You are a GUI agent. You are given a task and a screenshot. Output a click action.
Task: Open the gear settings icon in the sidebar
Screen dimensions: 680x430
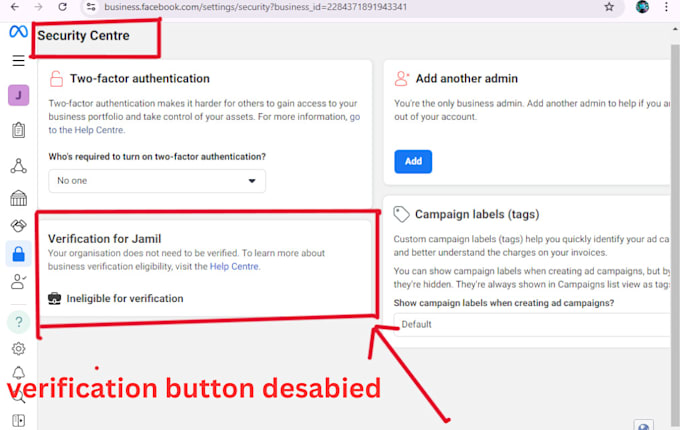(18, 349)
